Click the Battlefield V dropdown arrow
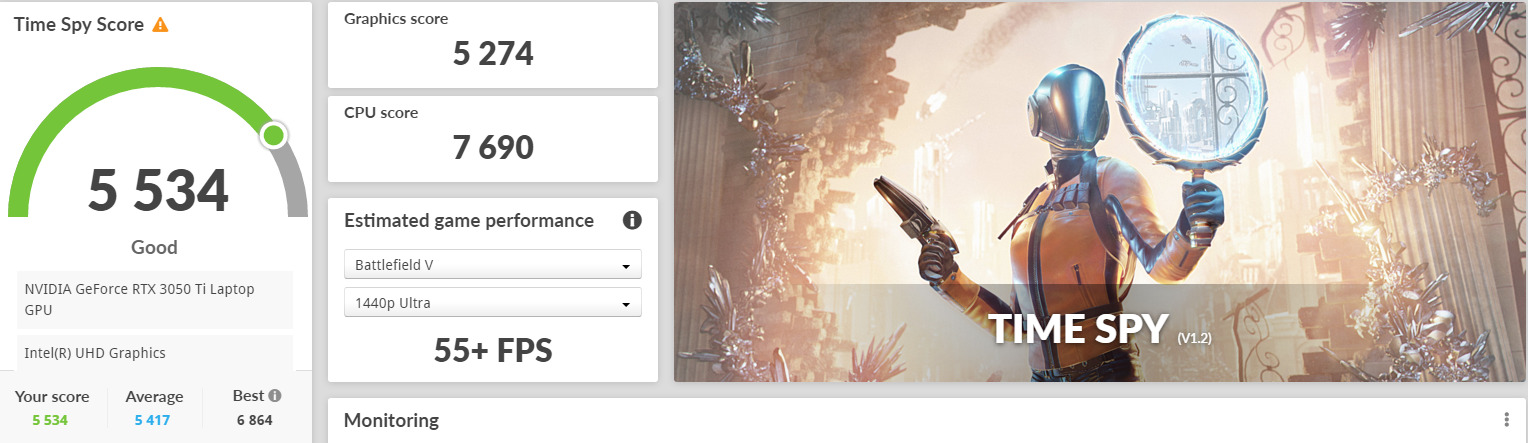 pyautogui.click(x=626, y=266)
